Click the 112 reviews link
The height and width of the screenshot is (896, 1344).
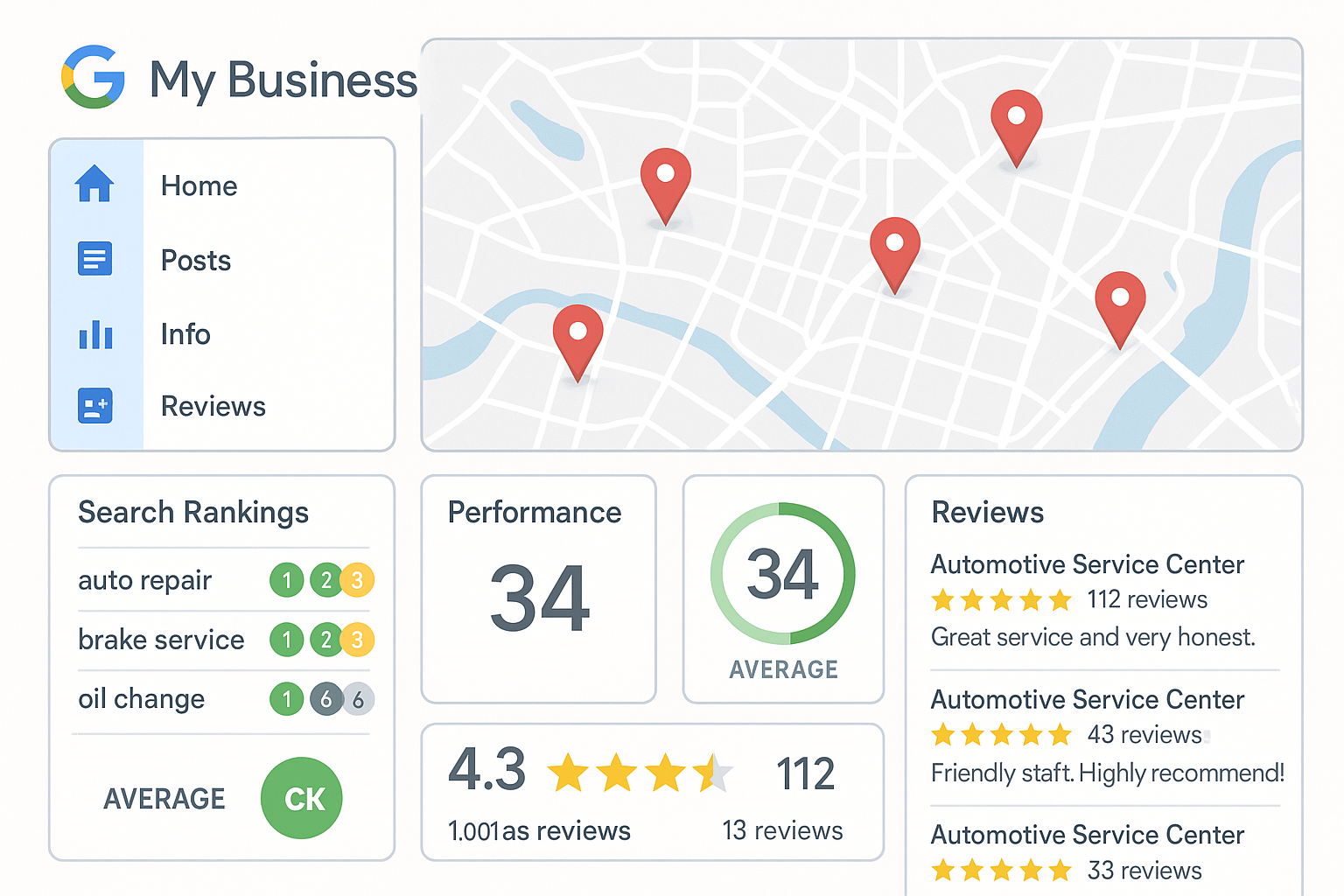(x=1147, y=599)
